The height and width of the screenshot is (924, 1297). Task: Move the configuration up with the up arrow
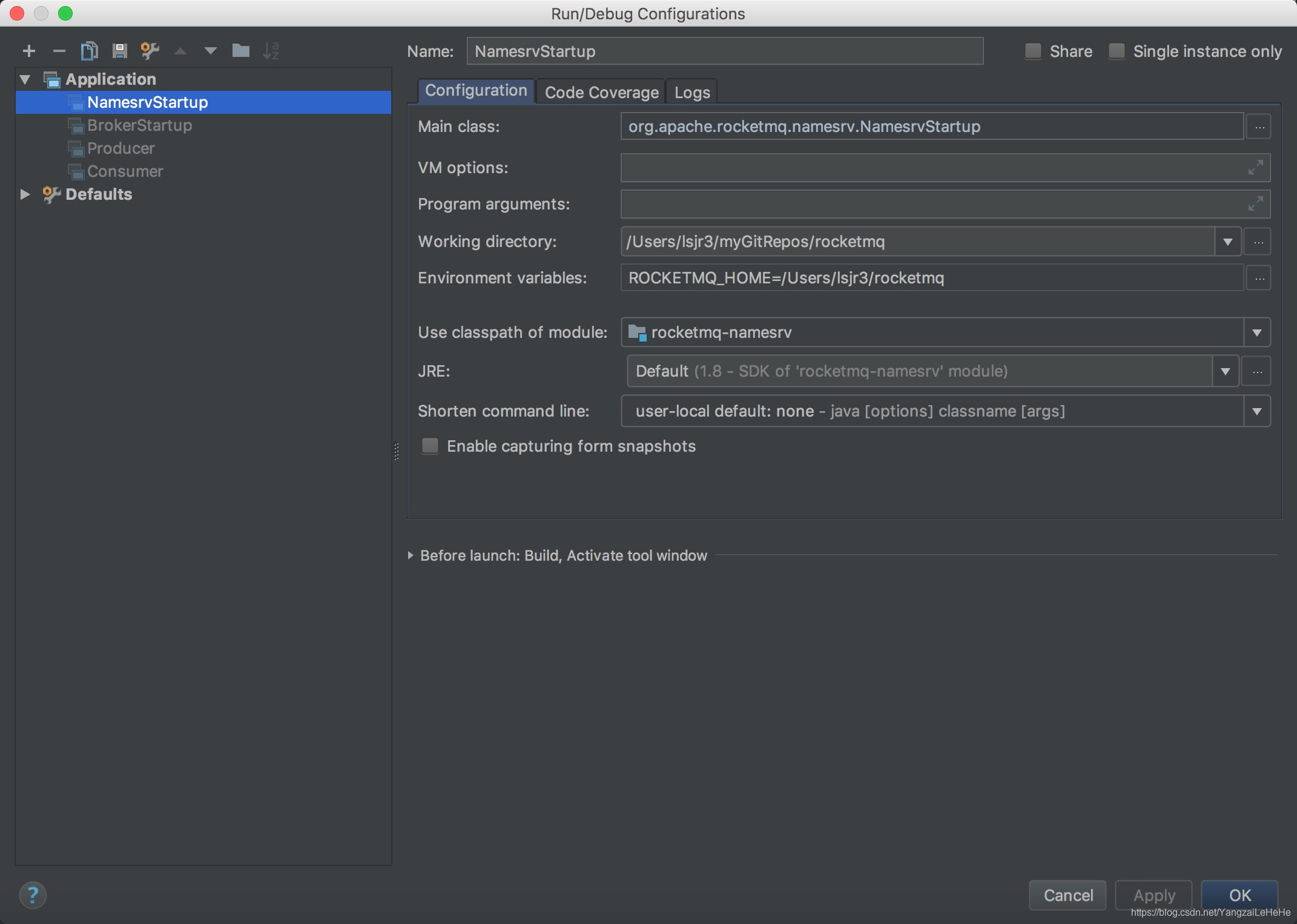pos(180,51)
